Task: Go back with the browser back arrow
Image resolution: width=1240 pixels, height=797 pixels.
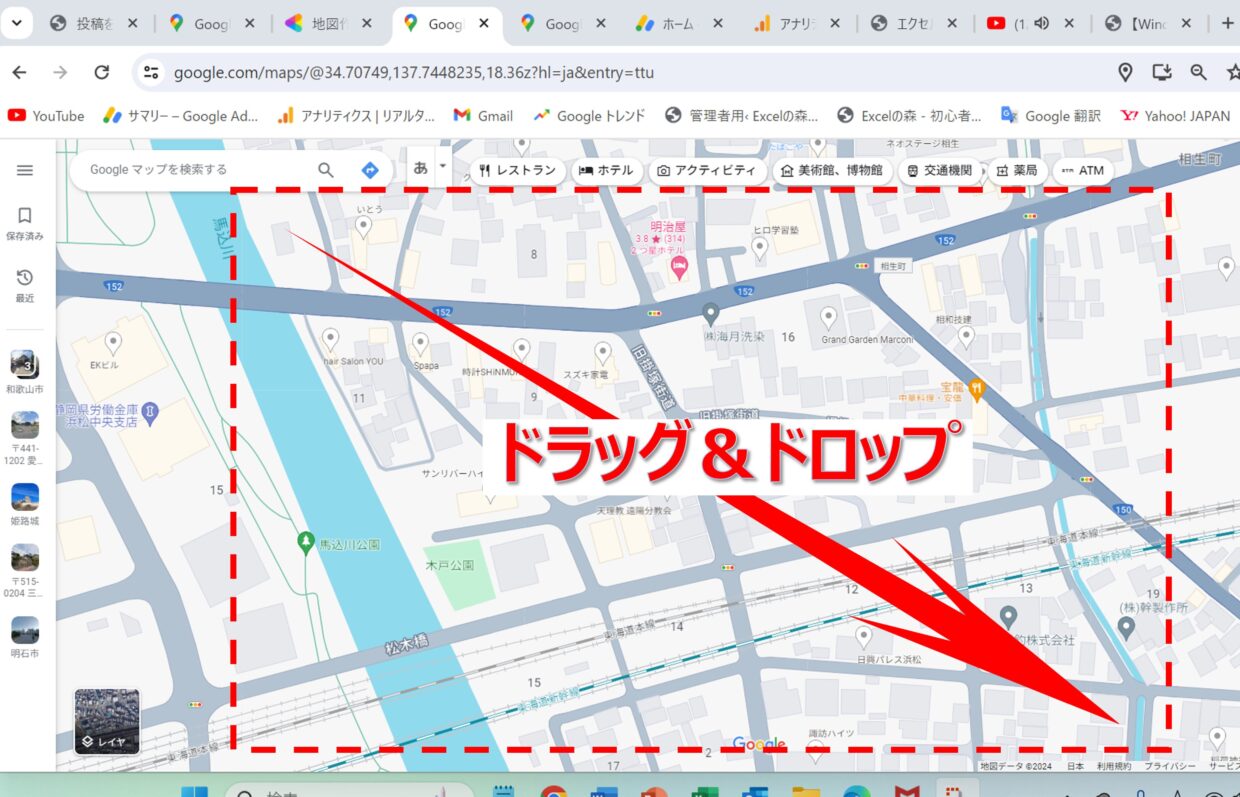Action: coord(19,72)
